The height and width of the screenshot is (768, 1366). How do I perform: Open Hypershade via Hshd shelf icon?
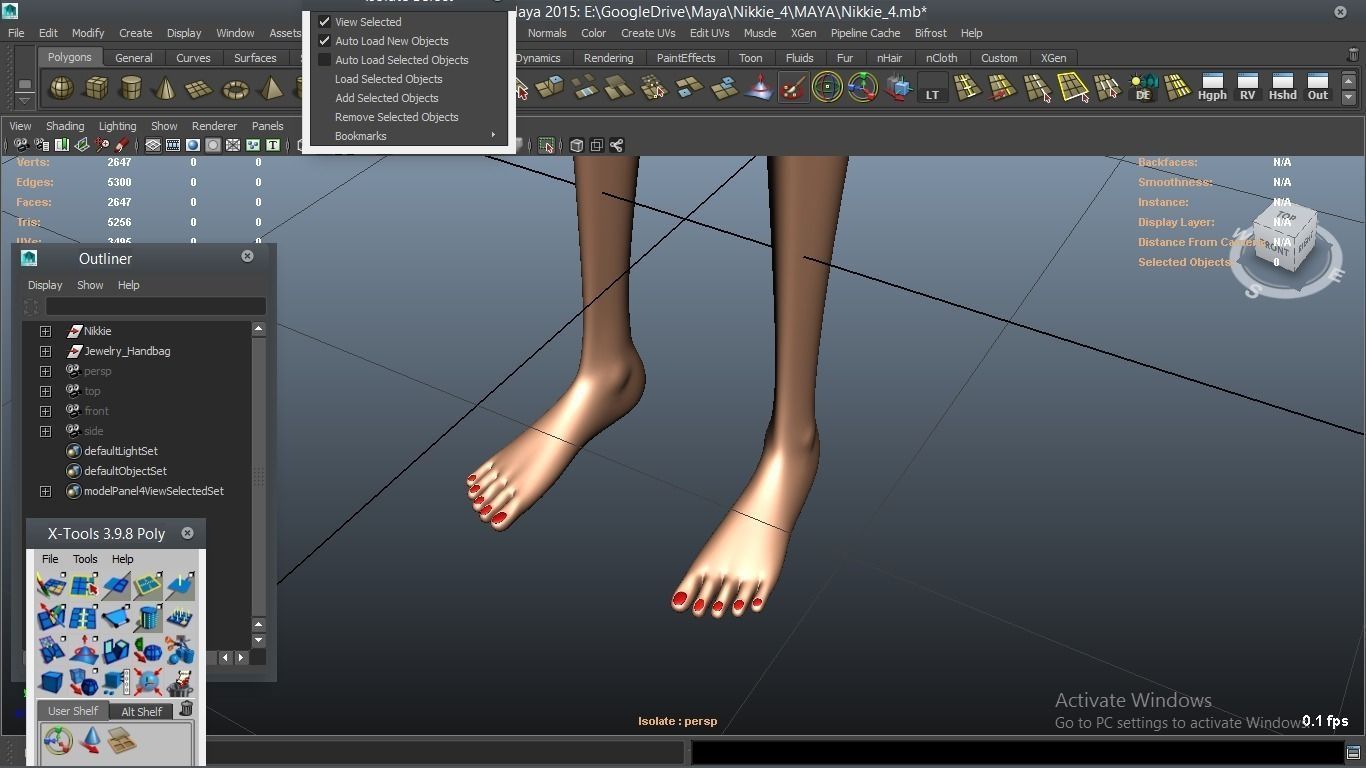click(x=1282, y=88)
